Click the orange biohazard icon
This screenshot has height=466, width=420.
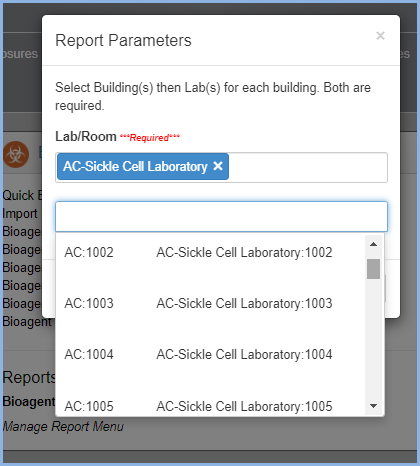pos(16,154)
